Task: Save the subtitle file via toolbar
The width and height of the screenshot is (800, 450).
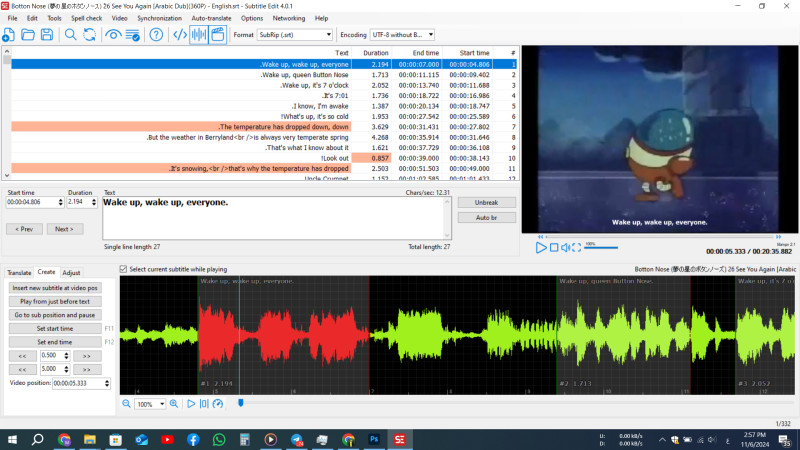Action: (46, 35)
